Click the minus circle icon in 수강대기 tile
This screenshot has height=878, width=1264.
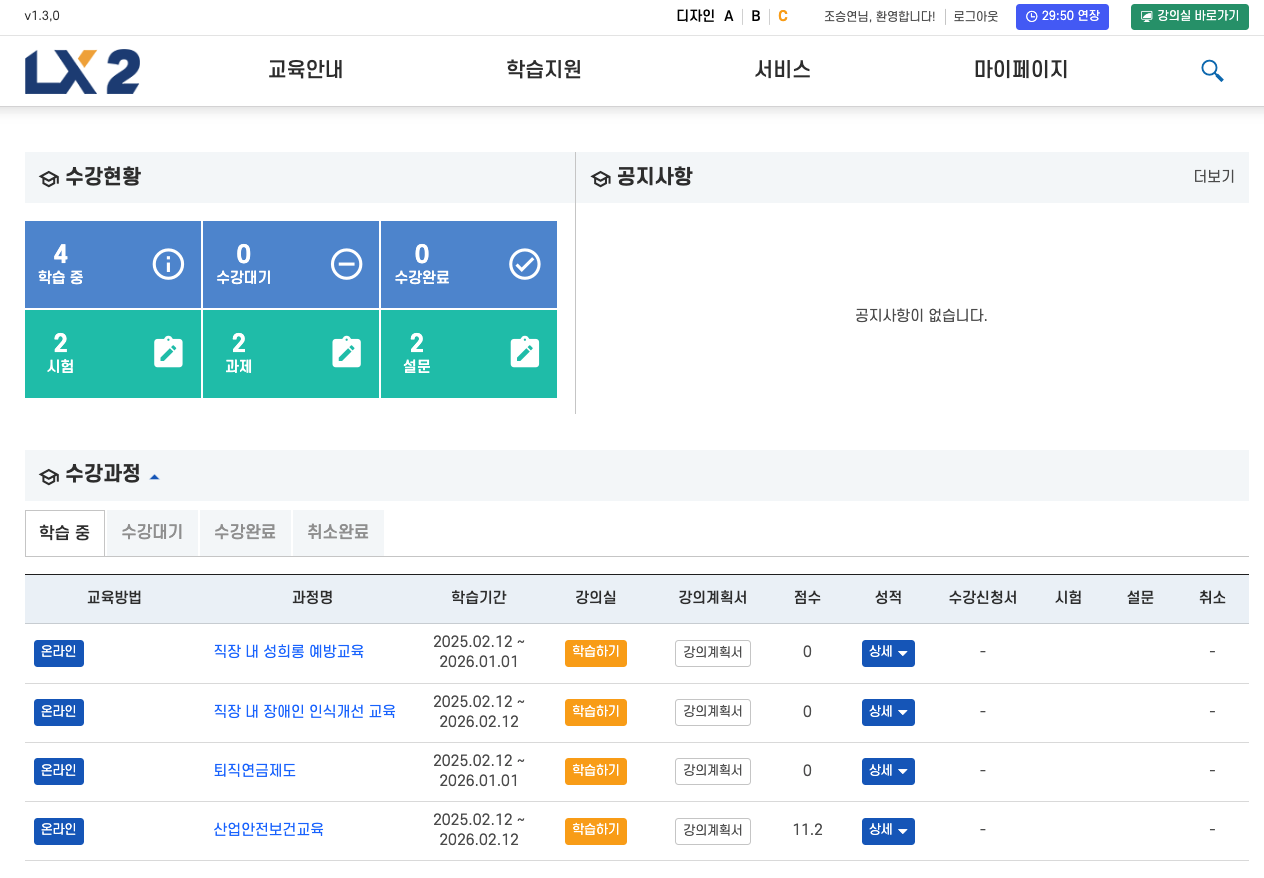[346, 264]
